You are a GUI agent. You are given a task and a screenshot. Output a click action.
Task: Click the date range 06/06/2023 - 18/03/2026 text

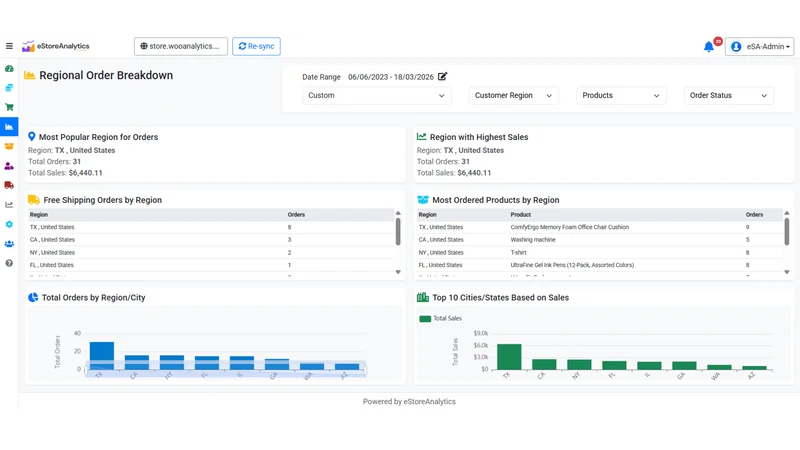click(391, 77)
